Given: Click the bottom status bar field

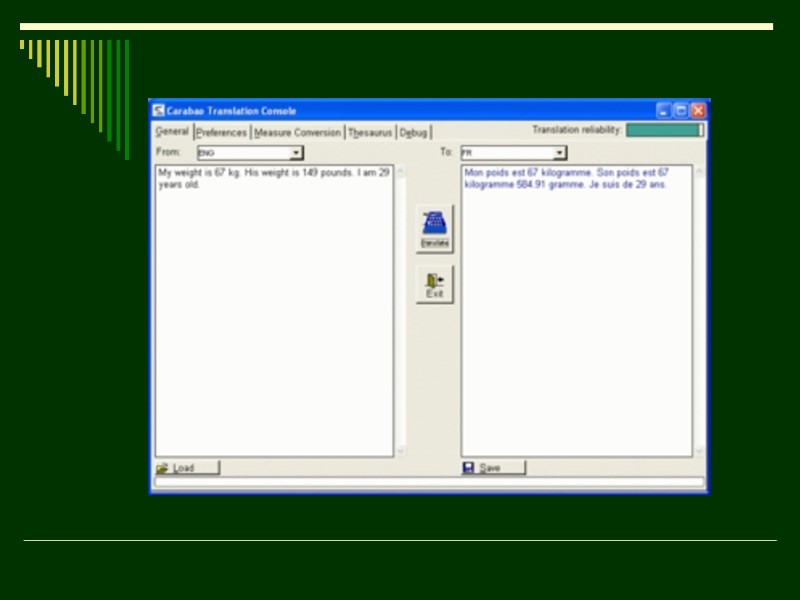Looking at the screenshot, I should 429,482.
